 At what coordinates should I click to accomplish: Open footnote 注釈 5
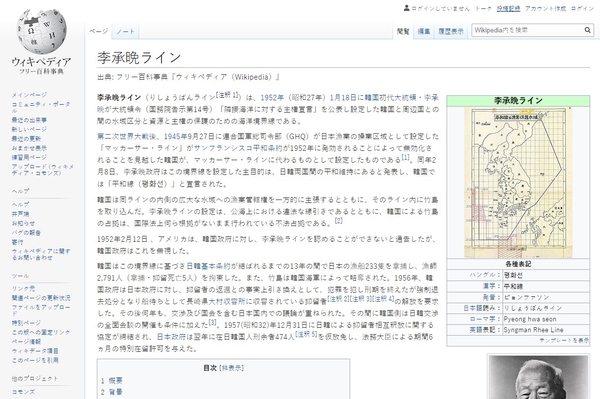306,334
